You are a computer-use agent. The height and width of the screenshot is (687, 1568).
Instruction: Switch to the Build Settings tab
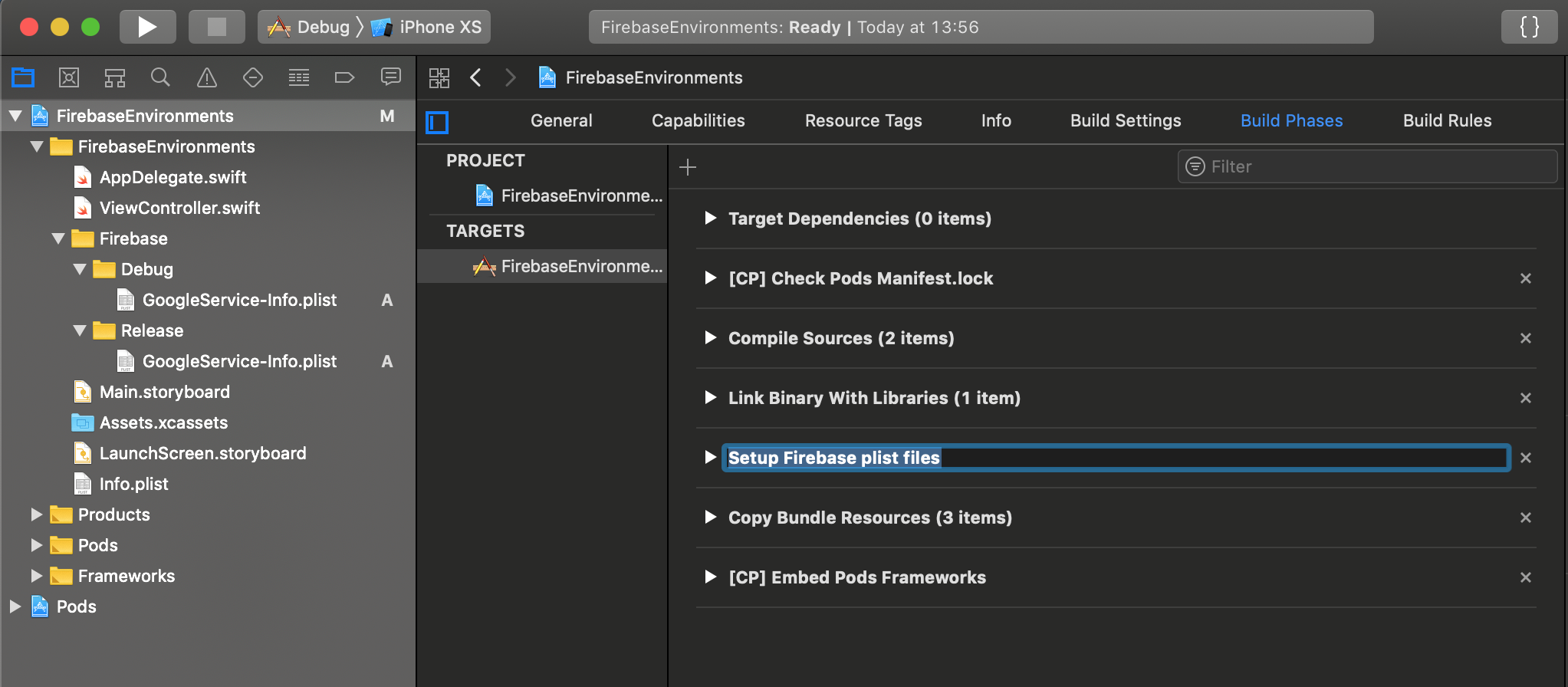pyautogui.click(x=1125, y=120)
